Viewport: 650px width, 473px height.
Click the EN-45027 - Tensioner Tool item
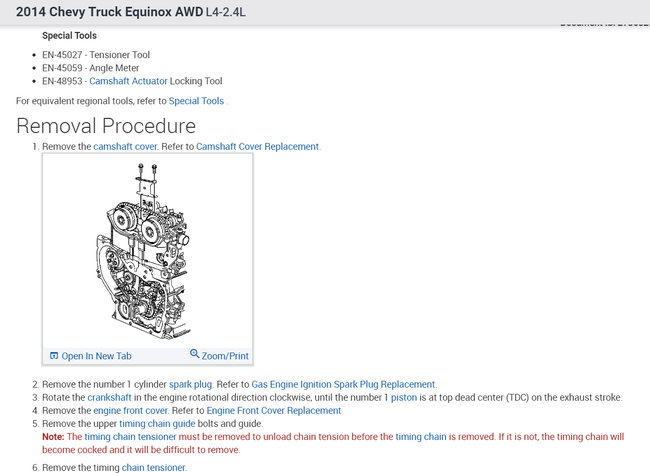click(96, 55)
